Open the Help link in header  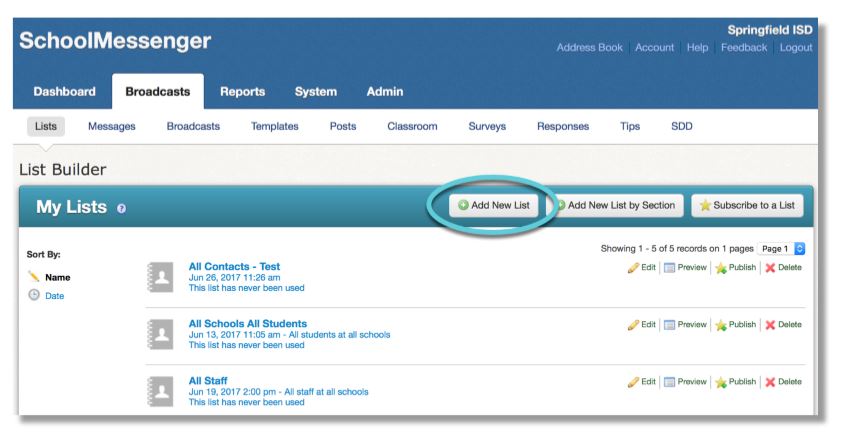click(697, 48)
